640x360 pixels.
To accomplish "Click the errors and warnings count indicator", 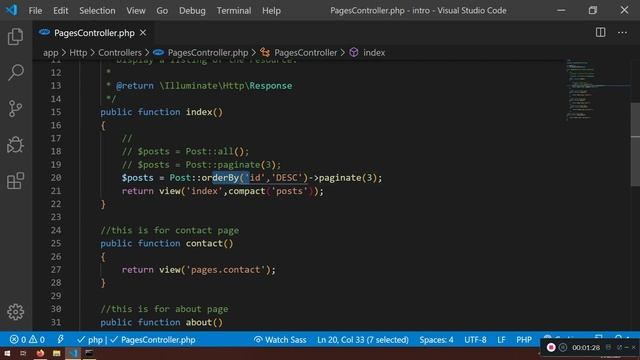I will 27,340.
